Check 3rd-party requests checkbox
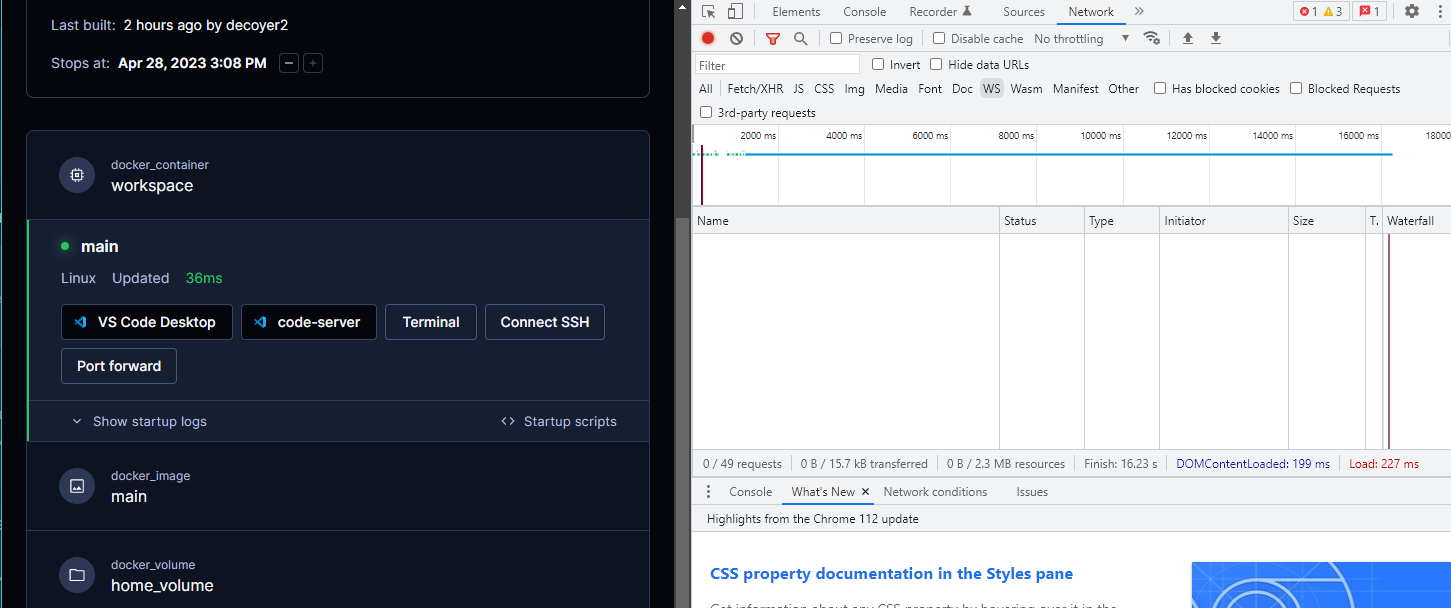The image size is (1451, 608). click(x=706, y=112)
